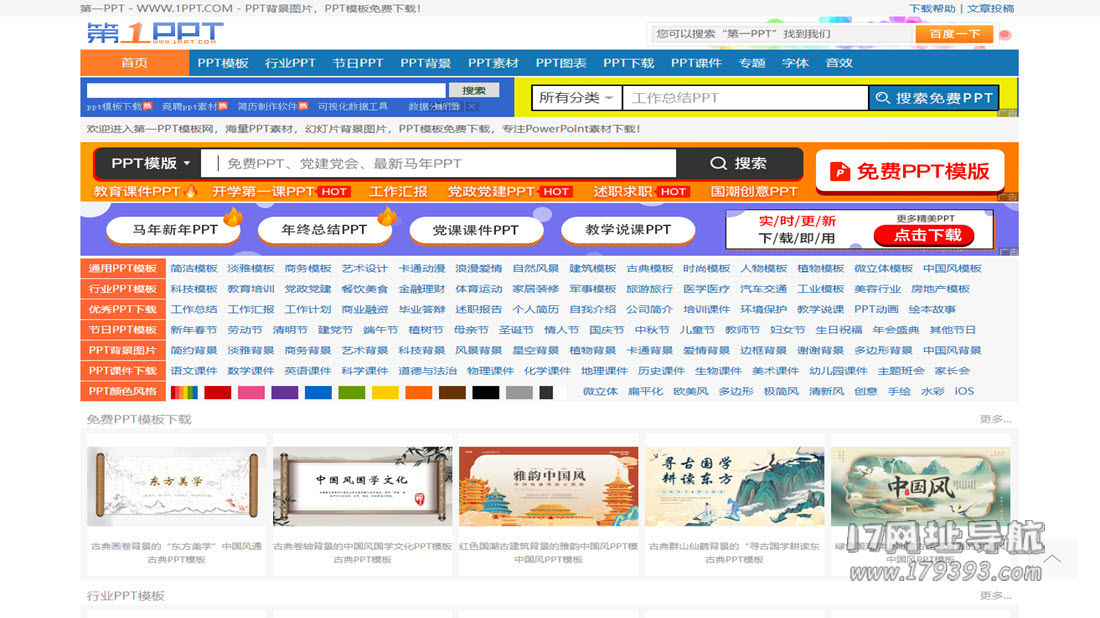
Task: Click the red PPT file icon beside 免费PPT模版
Action: [x=840, y=172]
